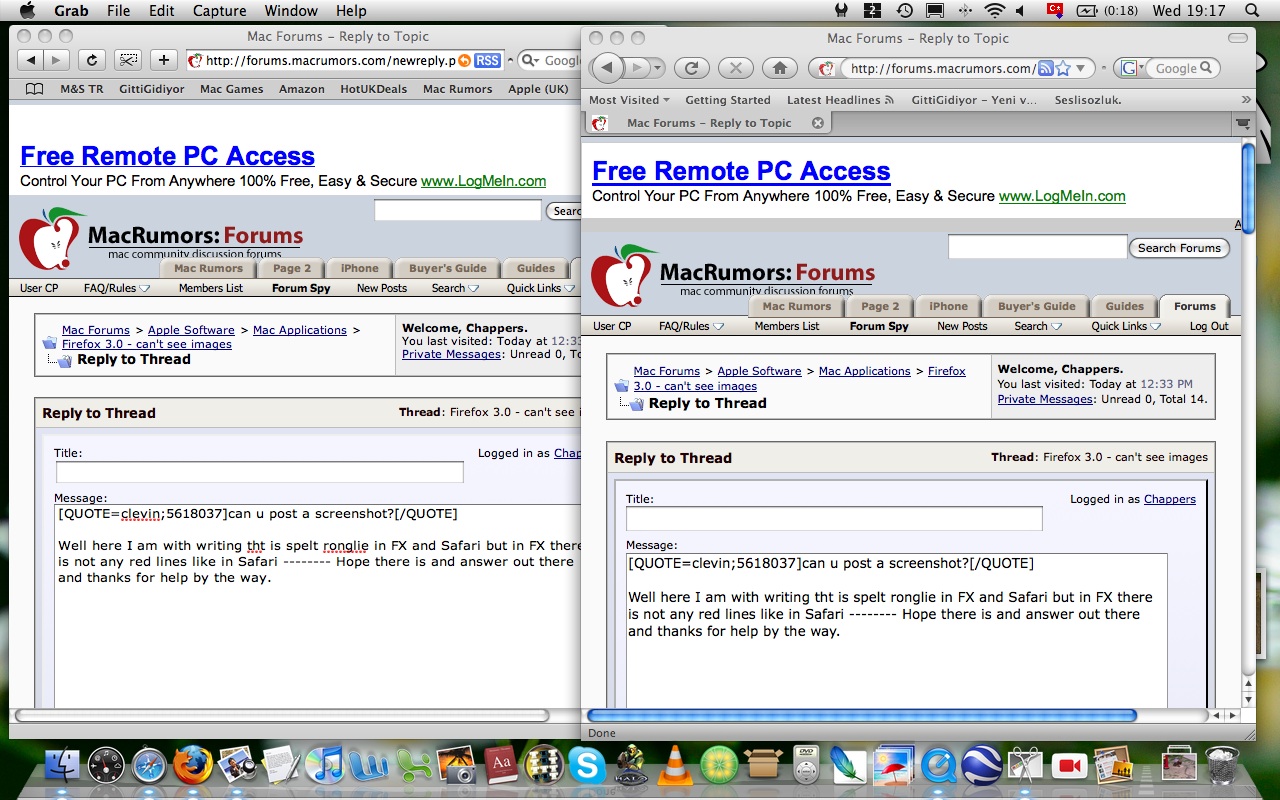This screenshot has height=800, width=1280.
Task: Open the Chappers profile link in Firefox
Action: pos(1170,499)
